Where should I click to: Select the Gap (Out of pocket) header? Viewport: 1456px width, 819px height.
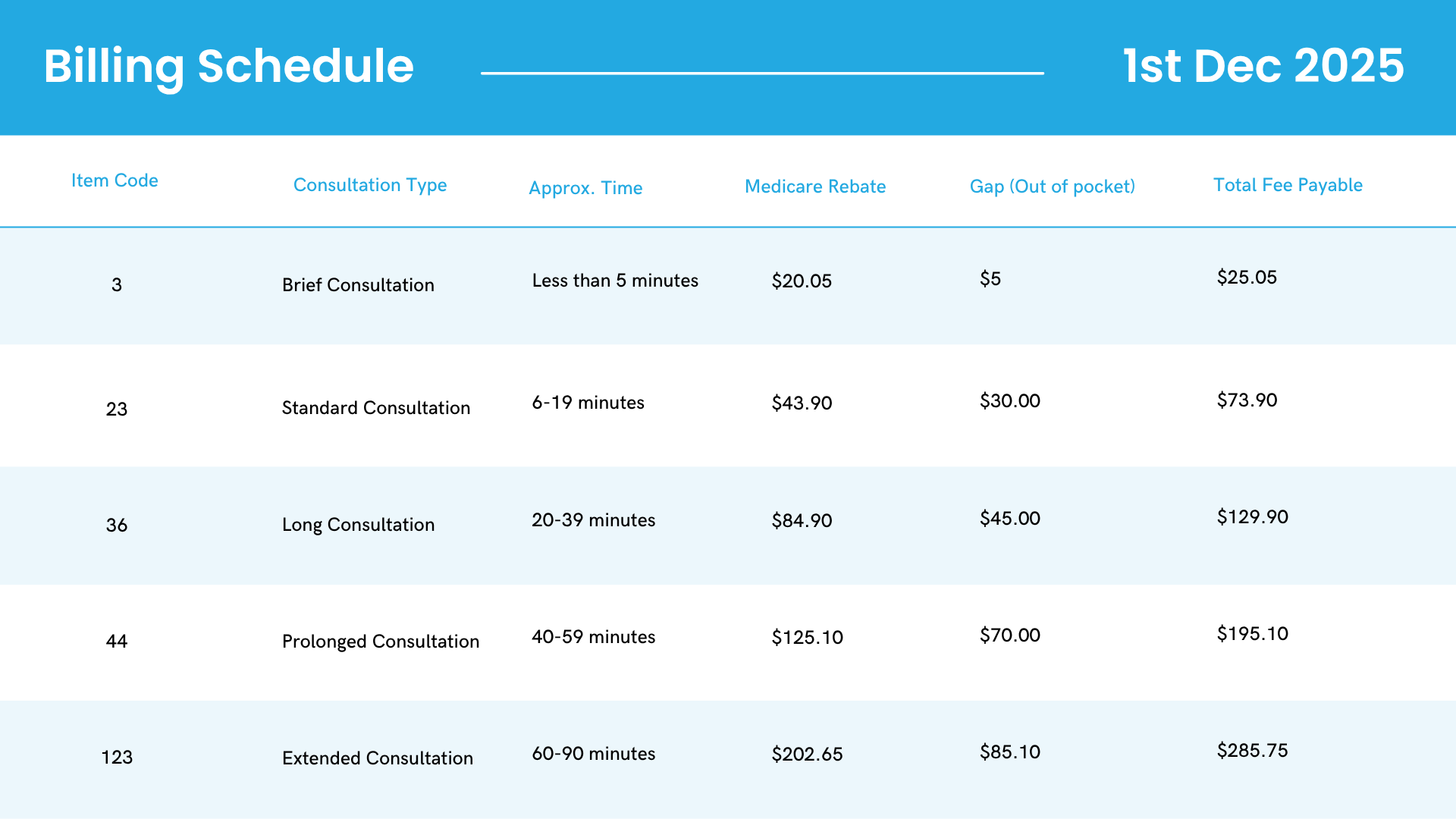pos(1052,187)
